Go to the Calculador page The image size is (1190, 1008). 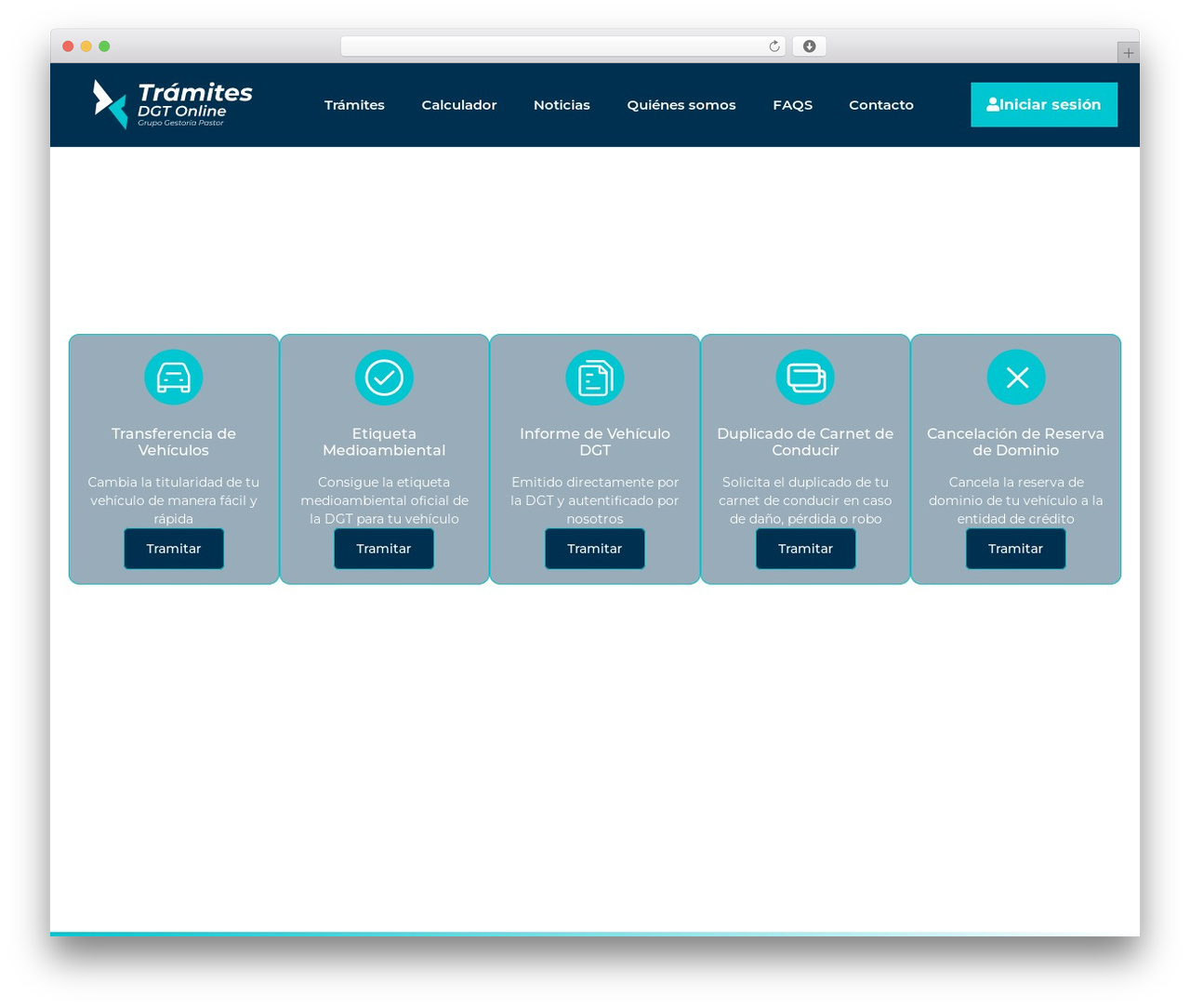point(459,105)
